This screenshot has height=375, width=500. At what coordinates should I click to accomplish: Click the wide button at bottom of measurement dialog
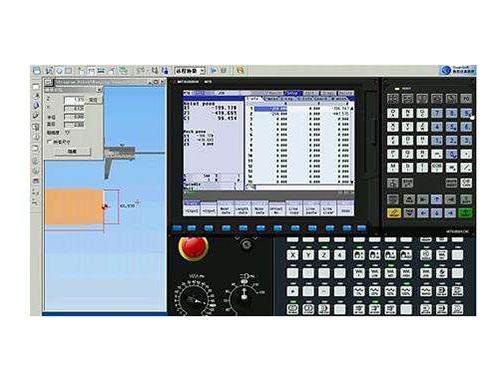tap(72, 151)
